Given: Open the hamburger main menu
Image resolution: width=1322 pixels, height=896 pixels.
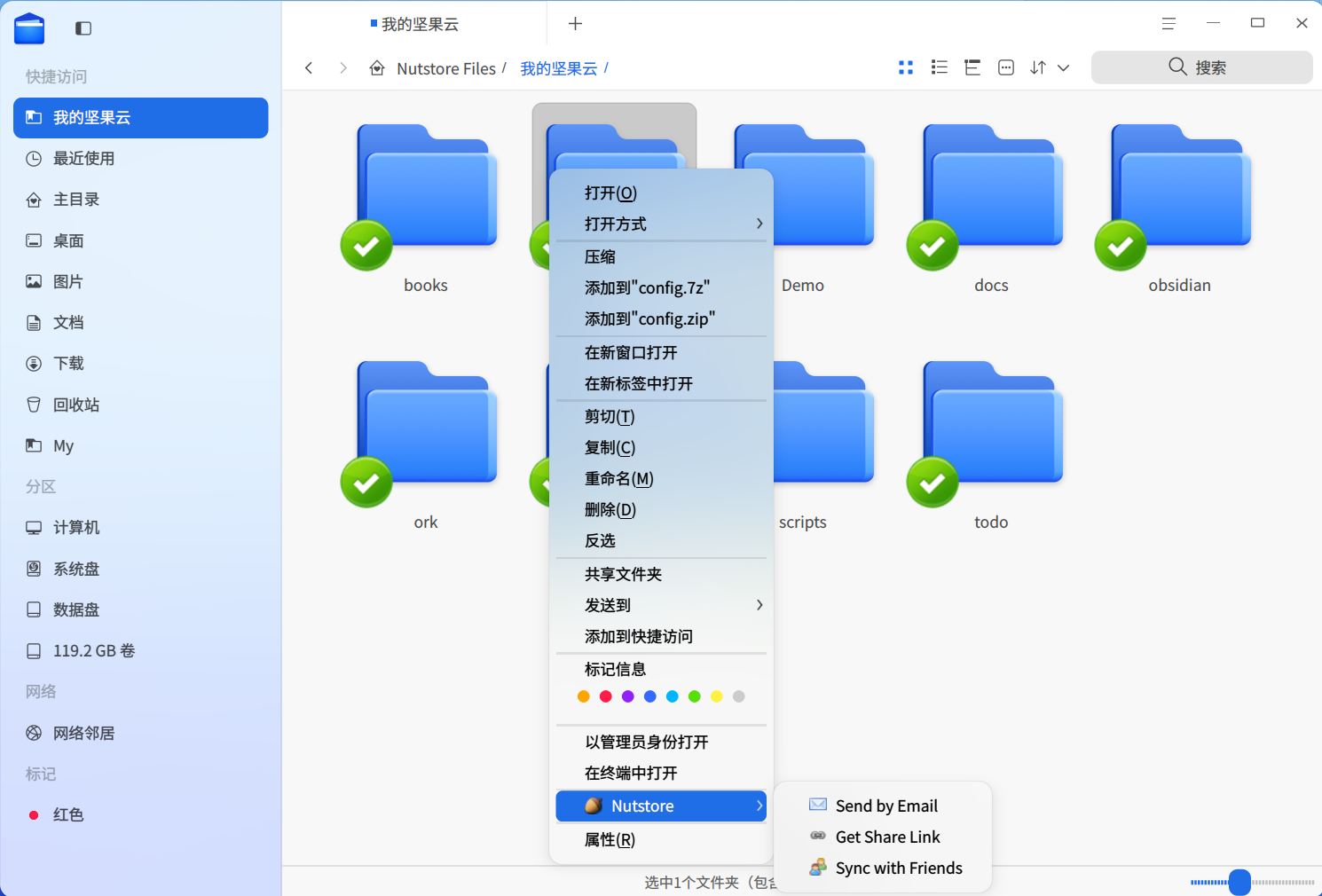Looking at the screenshot, I should [x=1169, y=24].
